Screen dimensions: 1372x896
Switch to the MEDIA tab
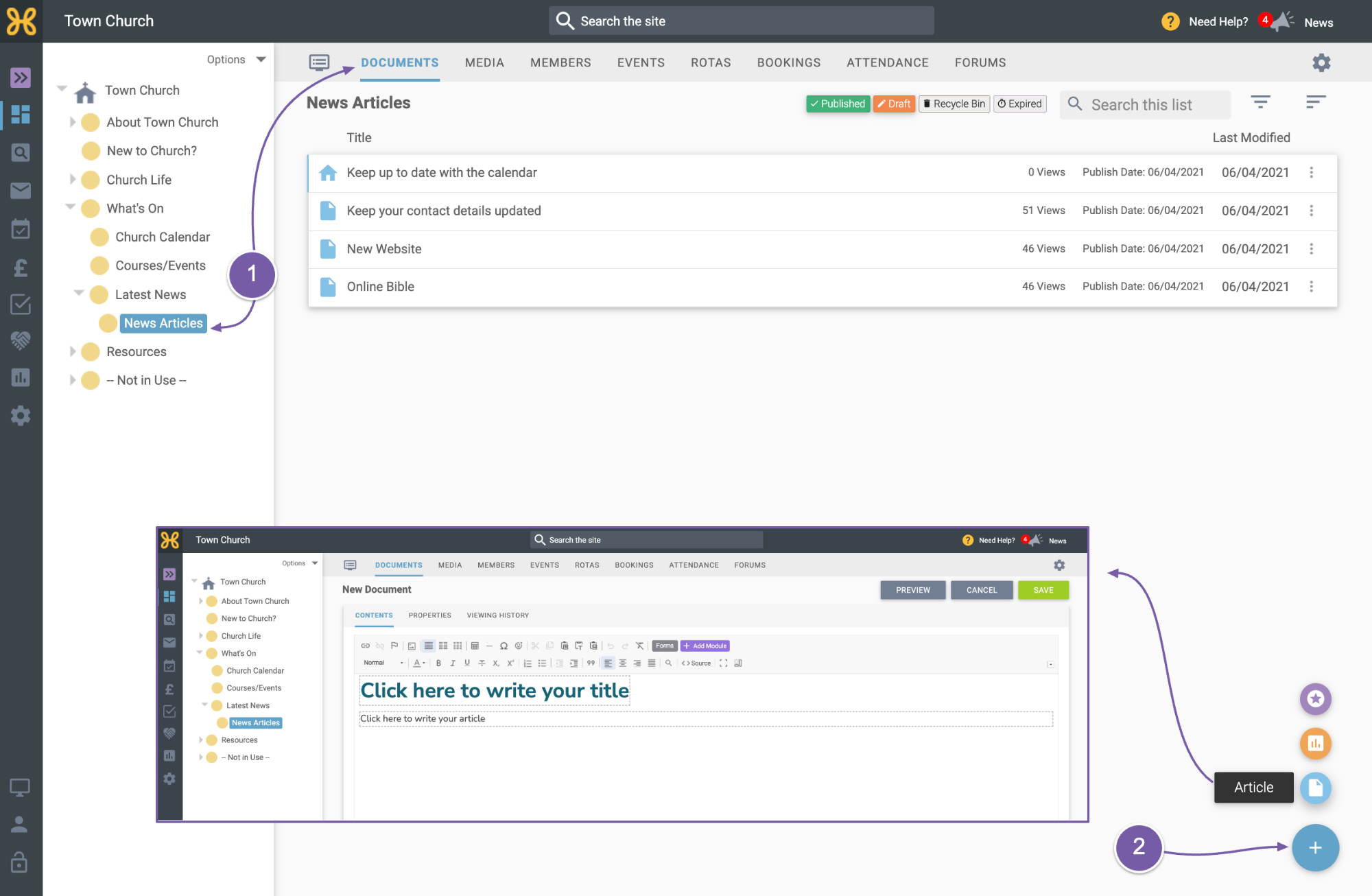click(484, 62)
